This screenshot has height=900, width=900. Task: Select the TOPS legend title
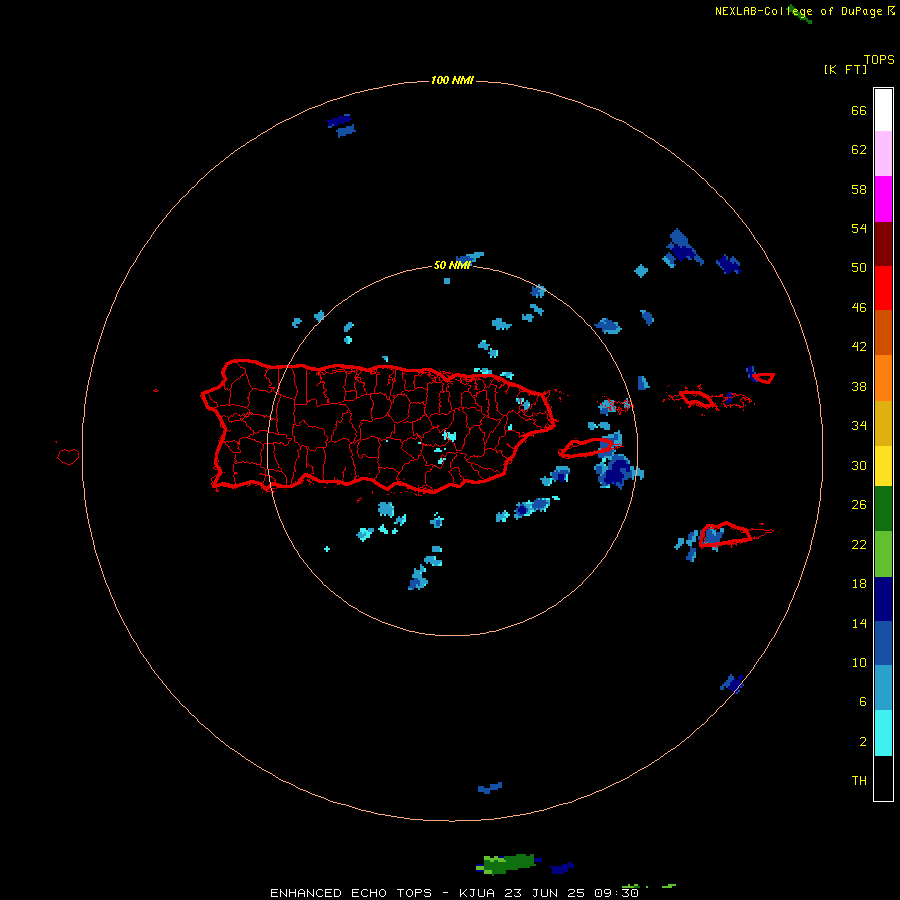point(879,59)
